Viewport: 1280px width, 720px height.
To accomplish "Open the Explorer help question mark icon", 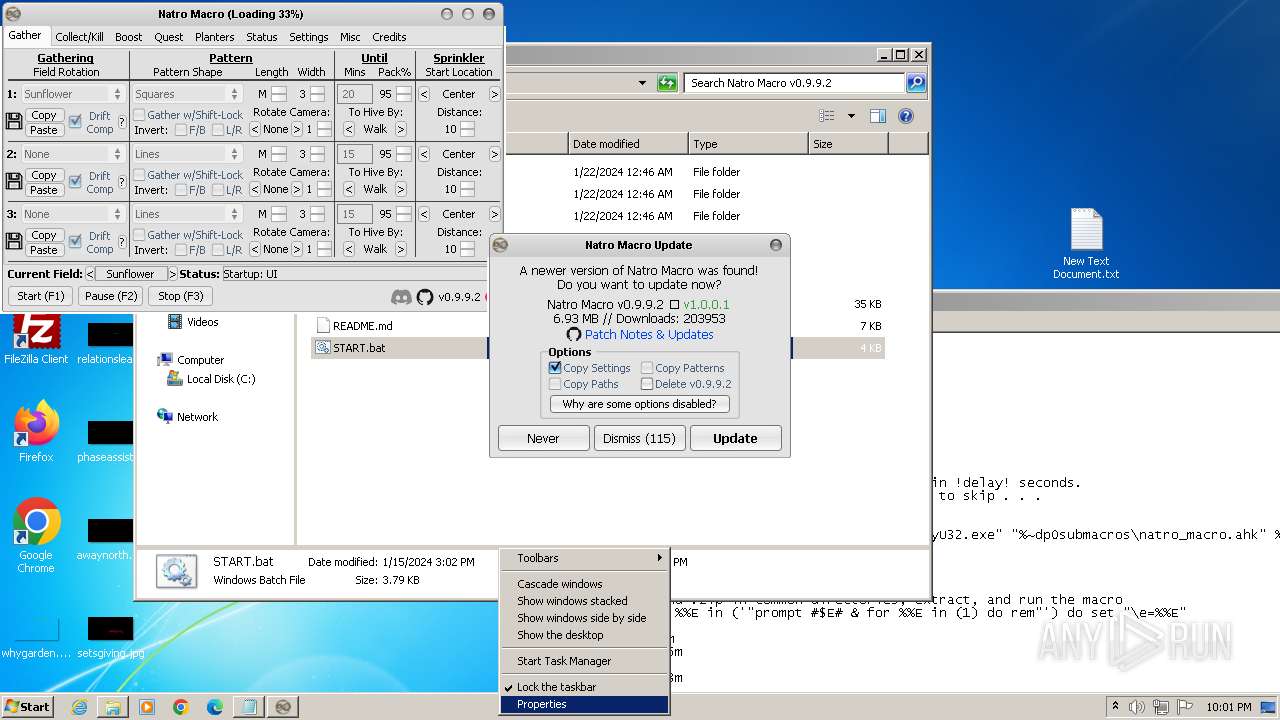I will [x=906, y=116].
